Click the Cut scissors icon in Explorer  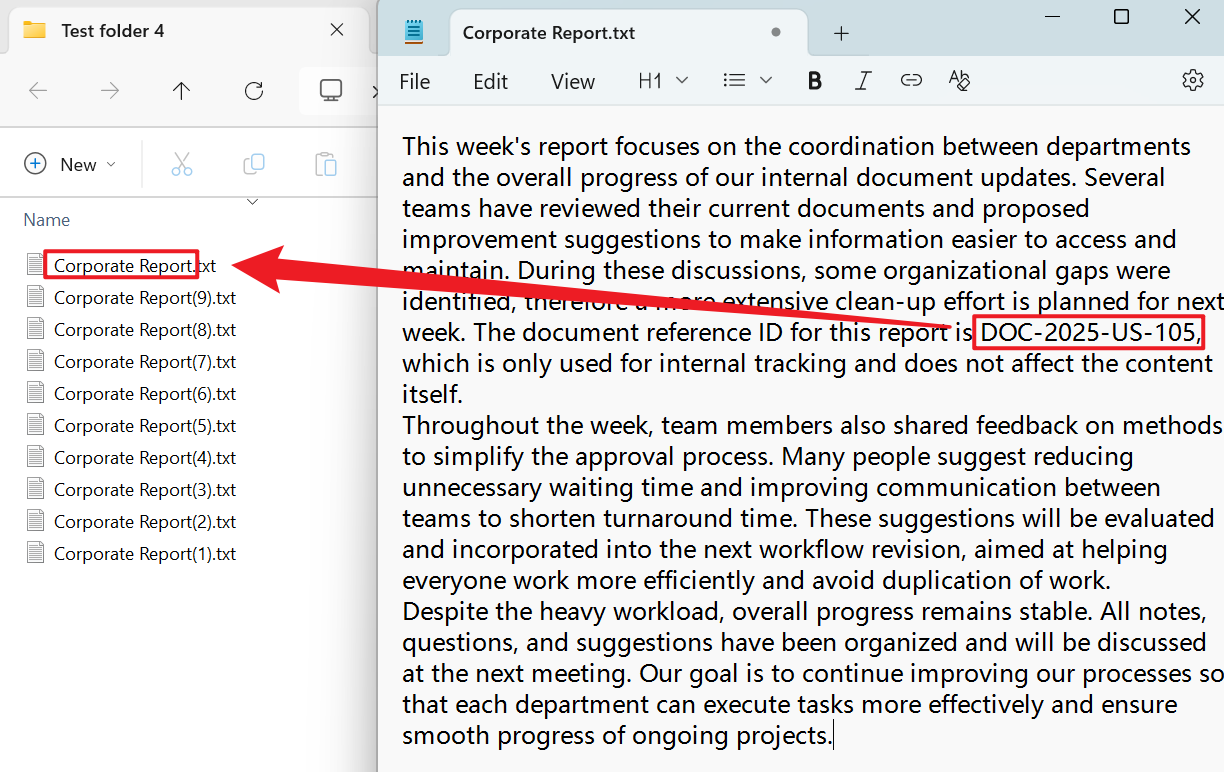point(181,164)
